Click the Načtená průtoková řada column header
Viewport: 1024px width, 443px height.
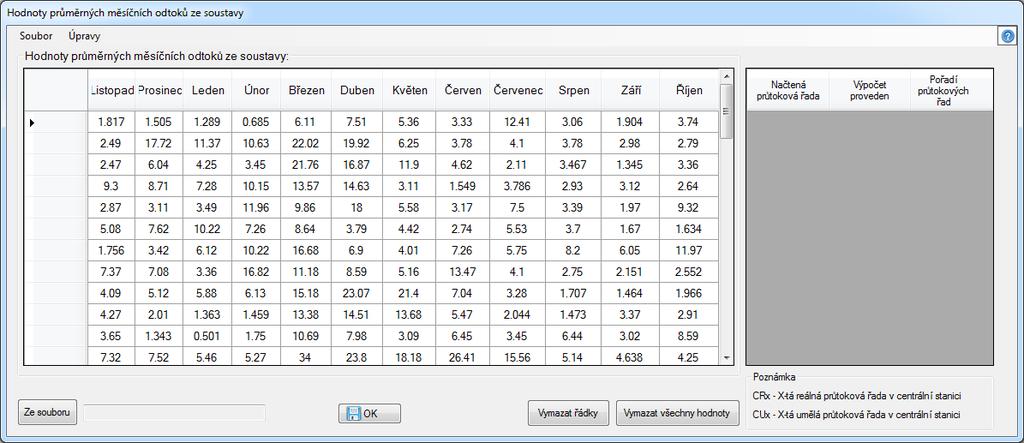[x=788, y=90]
